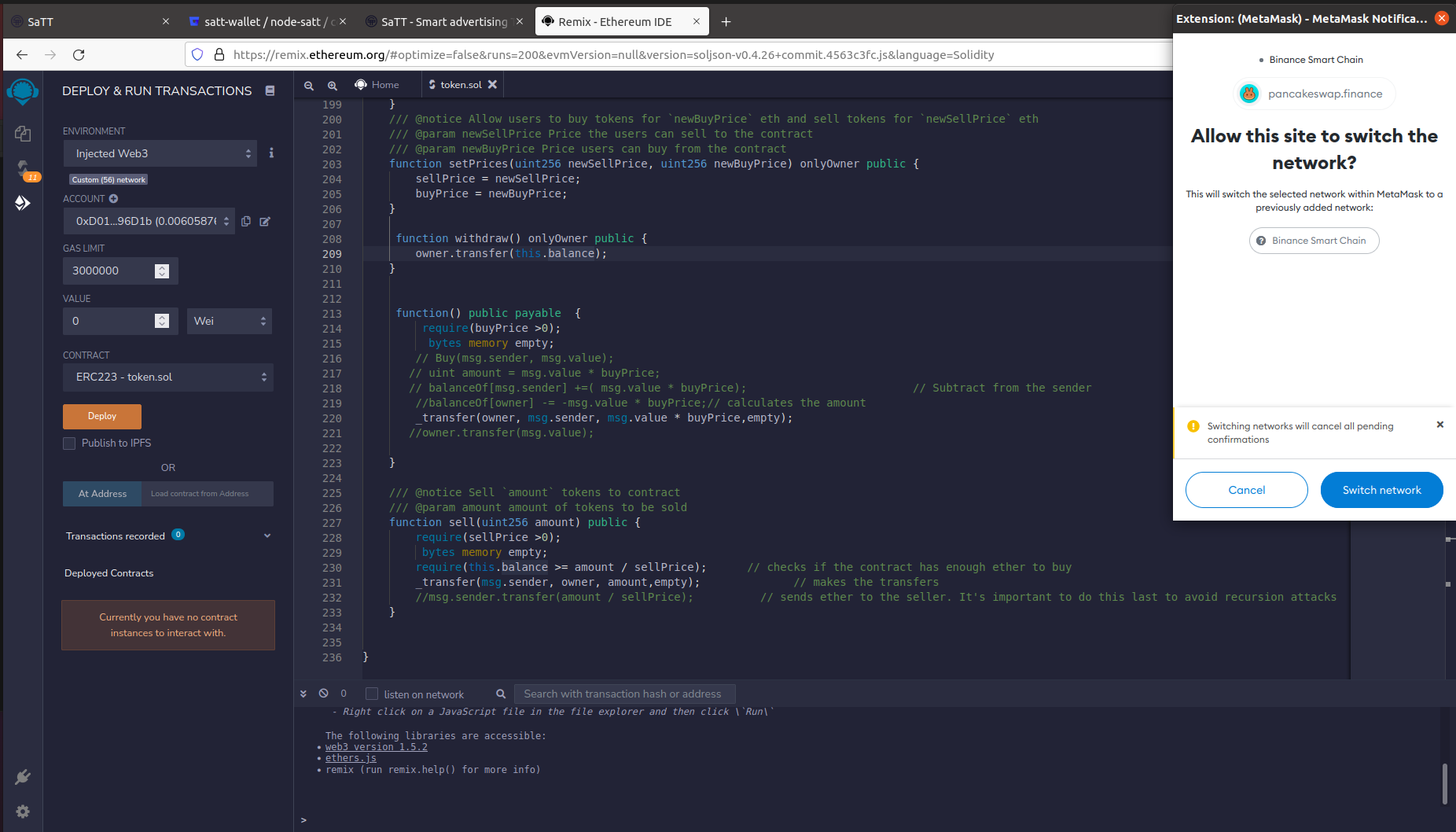Open the documentation book icon in panel header
Screen dimensions: 1456x832
point(270,91)
